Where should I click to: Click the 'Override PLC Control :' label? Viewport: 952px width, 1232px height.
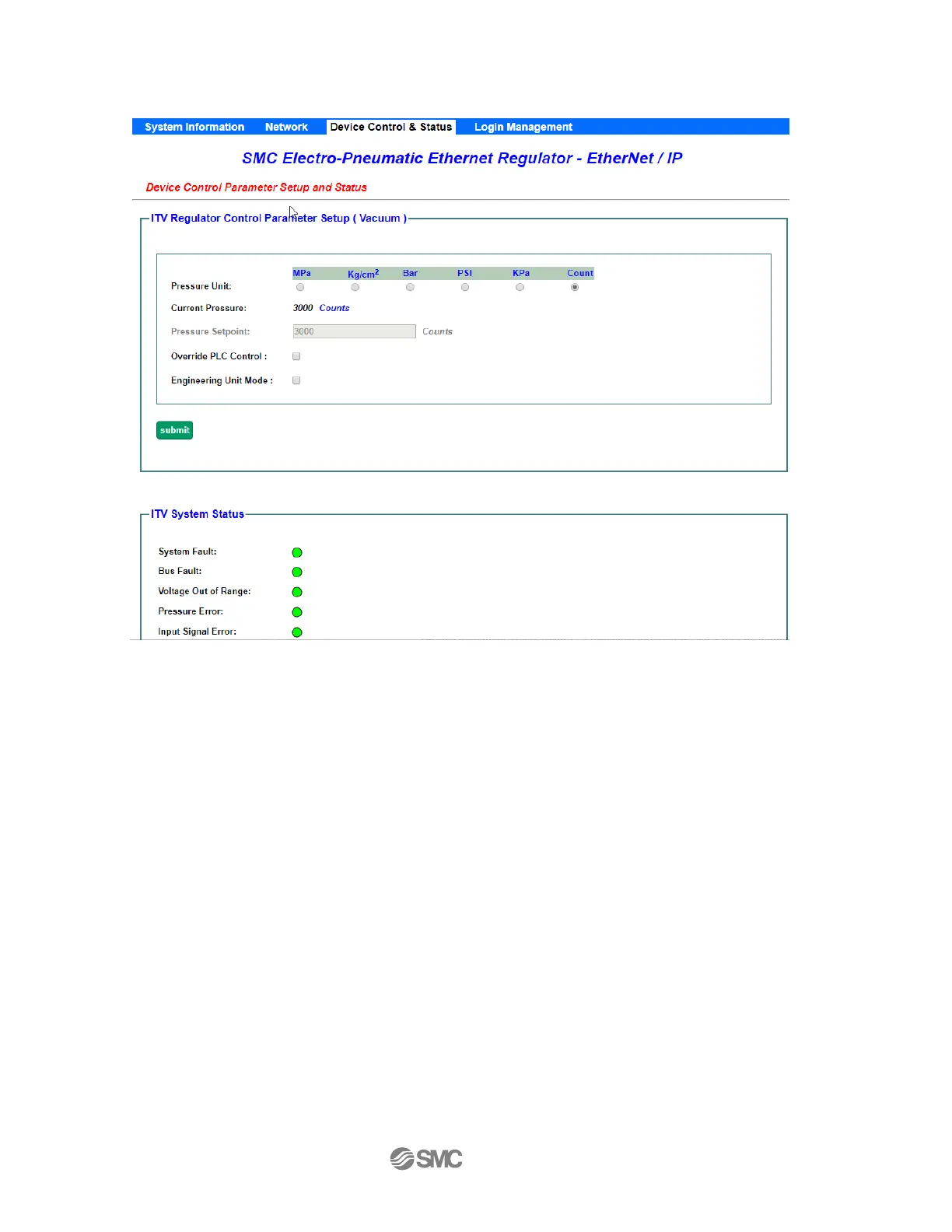click(219, 356)
